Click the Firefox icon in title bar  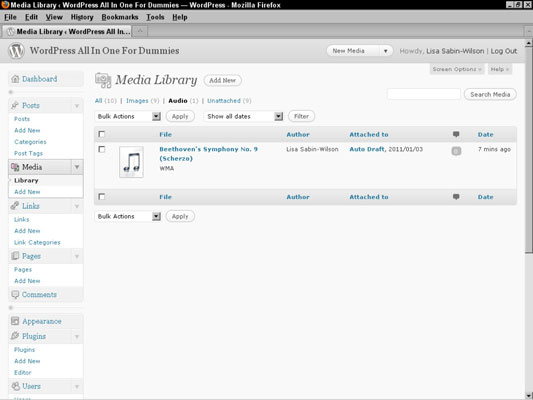[x=5, y=5]
